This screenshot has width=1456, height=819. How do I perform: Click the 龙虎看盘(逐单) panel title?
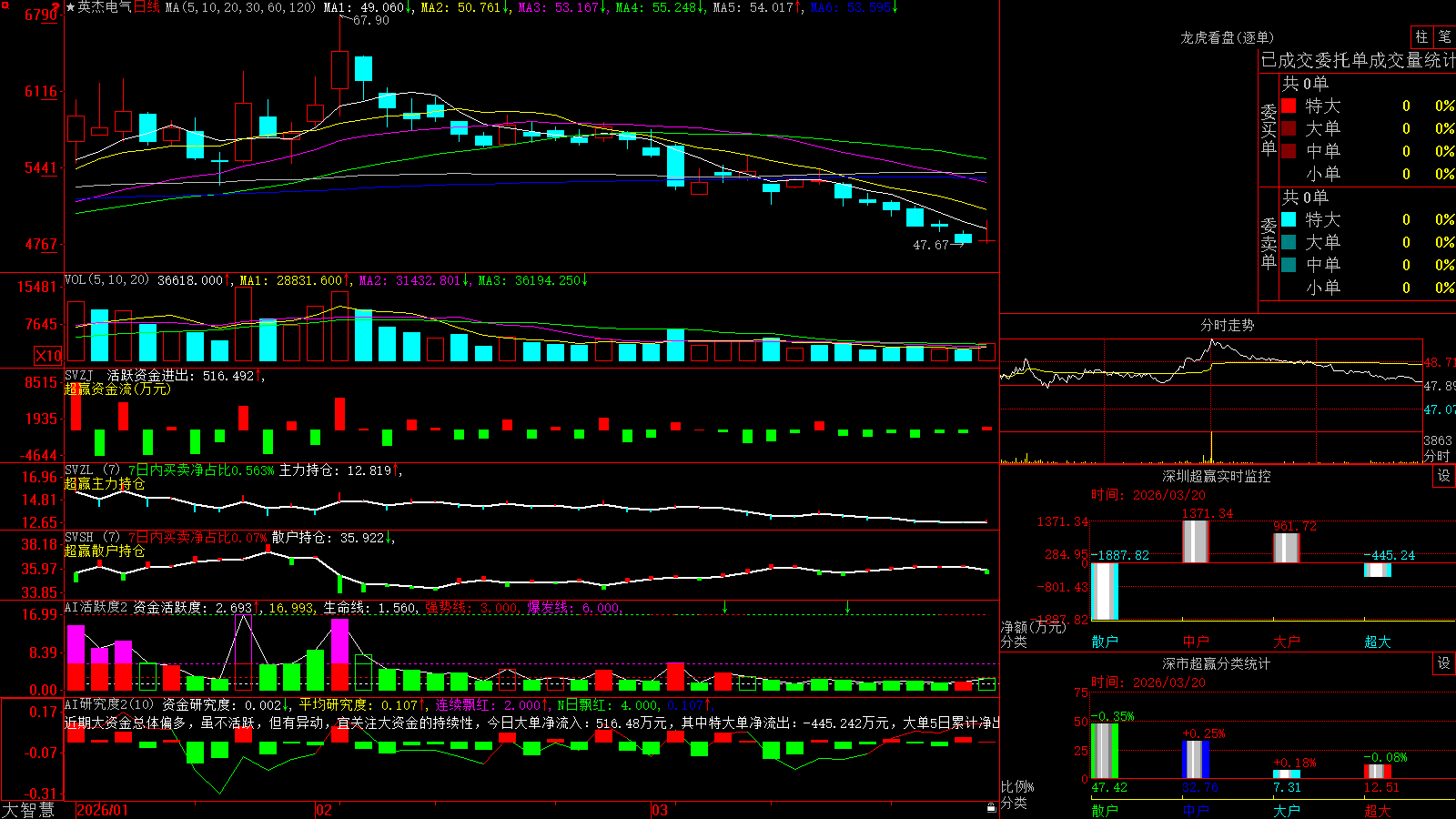tap(1227, 37)
